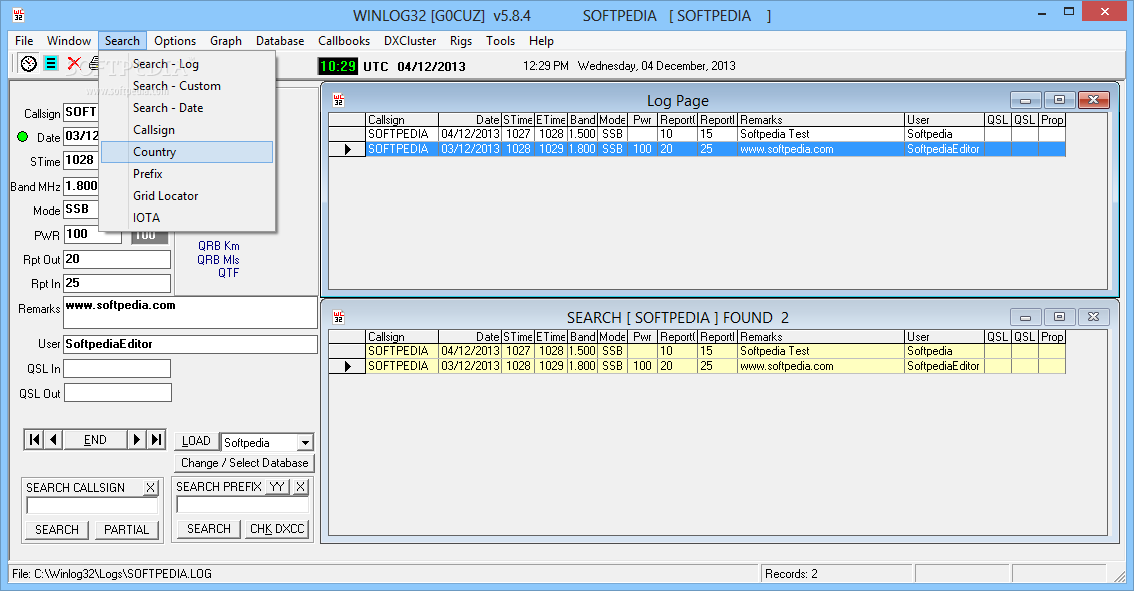Image resolution: width=1134 pixels, height=591 pixels.
Task: Click the CHK DXCC button
Action: 277,529
